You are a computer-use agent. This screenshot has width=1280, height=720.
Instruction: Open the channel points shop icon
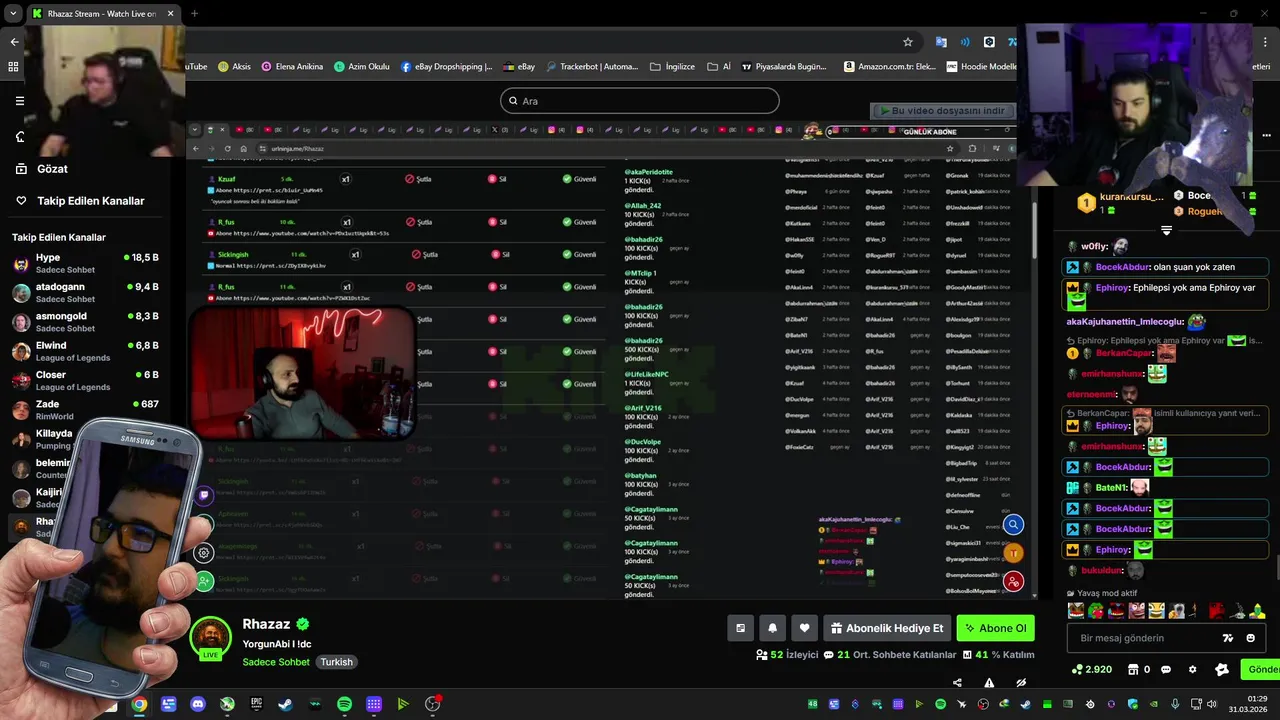(x=1134, y=669)
